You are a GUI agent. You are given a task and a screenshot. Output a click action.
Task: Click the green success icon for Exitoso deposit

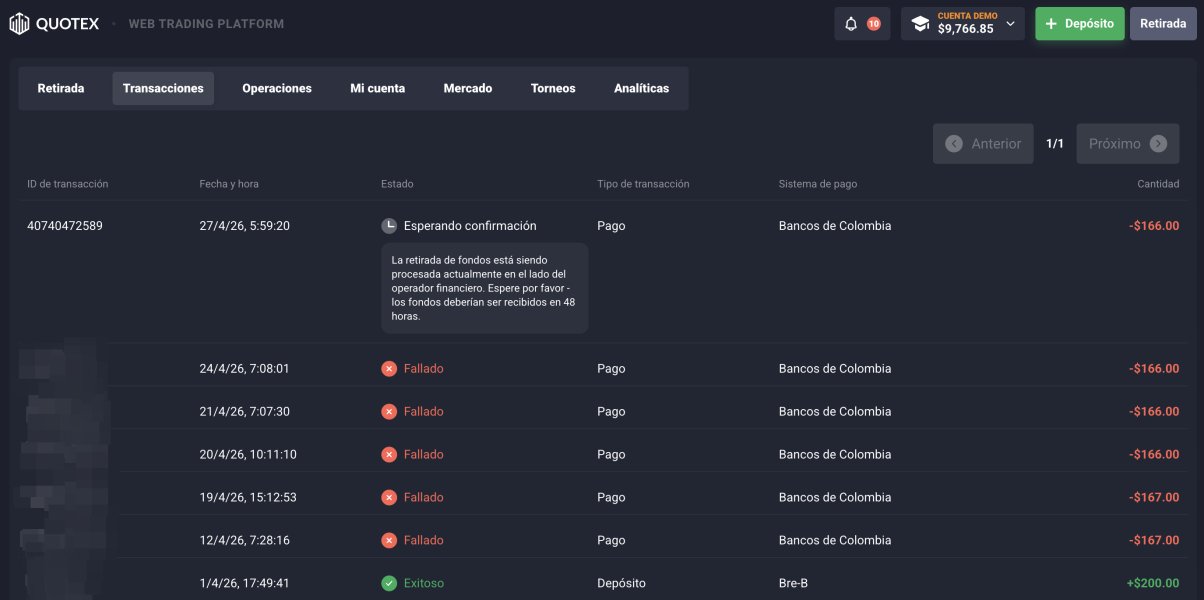[389, 583]
